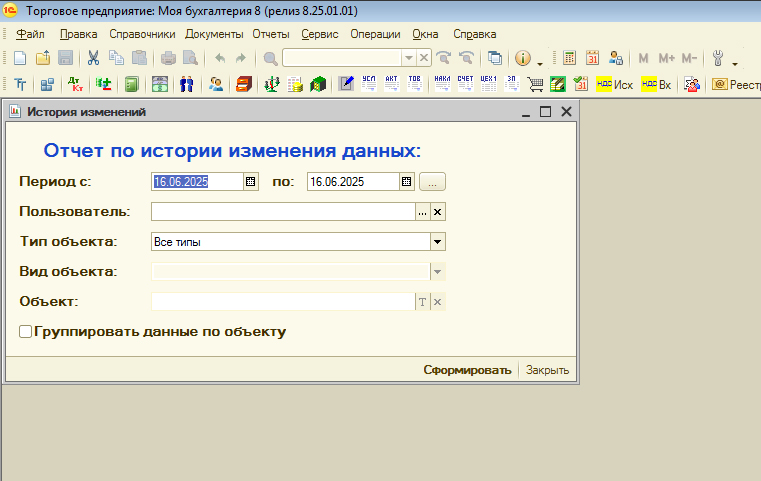Image resolution: width=761 pixels, height=481 pixels.
Task: Click the end date field after по
Action: [x=352, y=182]
